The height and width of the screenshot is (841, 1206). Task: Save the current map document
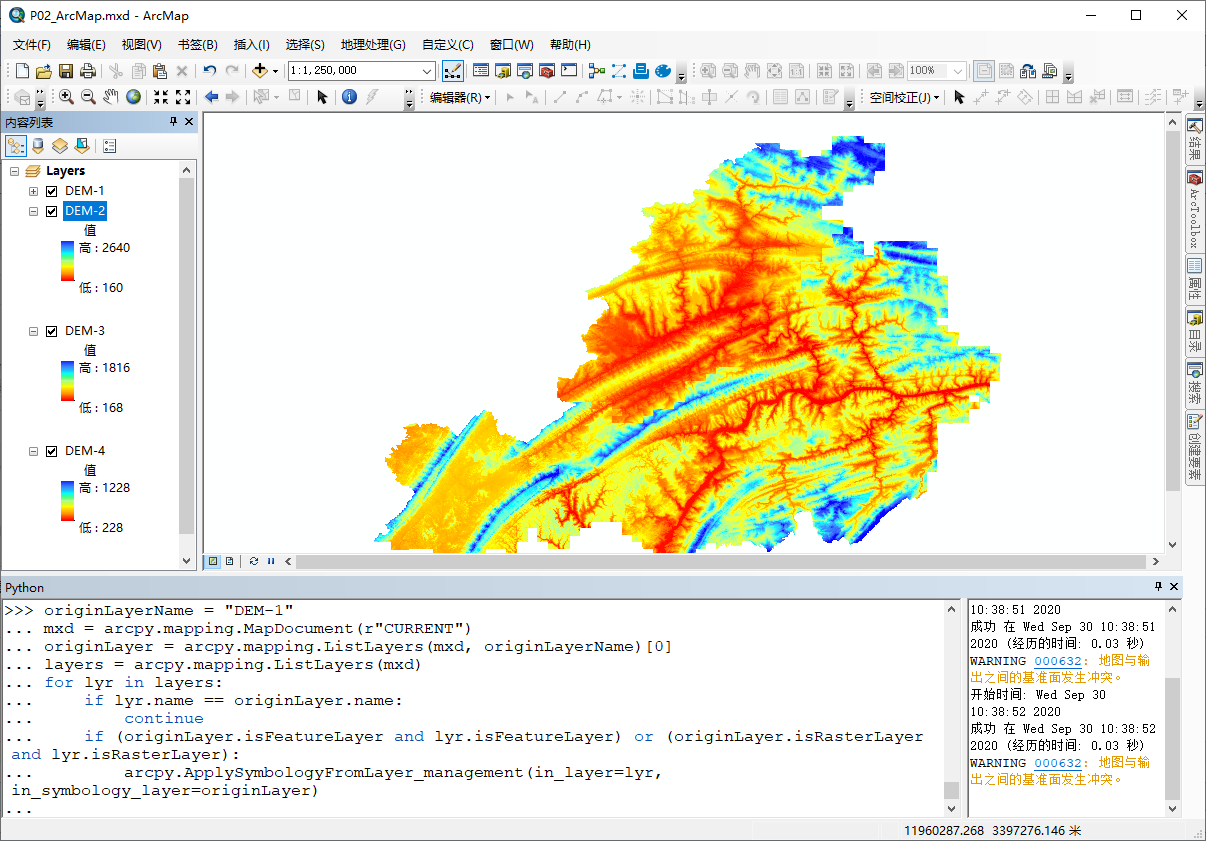(x=66, y=71)
